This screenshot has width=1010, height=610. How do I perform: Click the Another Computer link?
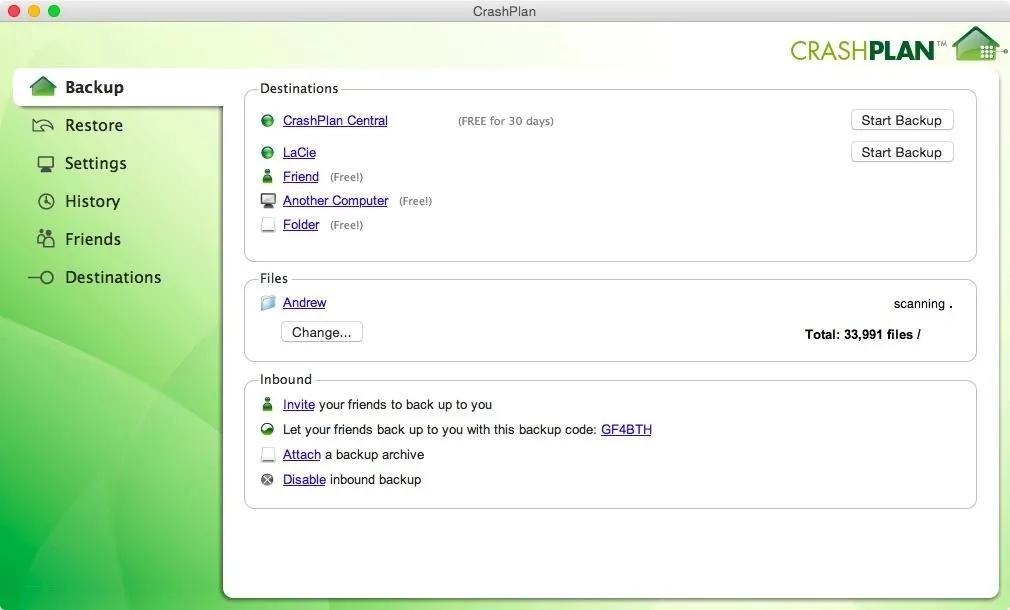click(x=336, y=200)
